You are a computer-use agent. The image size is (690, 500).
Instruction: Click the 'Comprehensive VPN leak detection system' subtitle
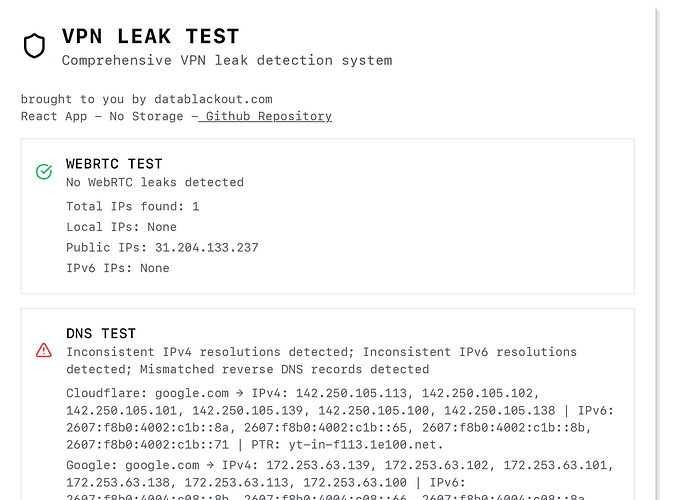pos(227,60)
